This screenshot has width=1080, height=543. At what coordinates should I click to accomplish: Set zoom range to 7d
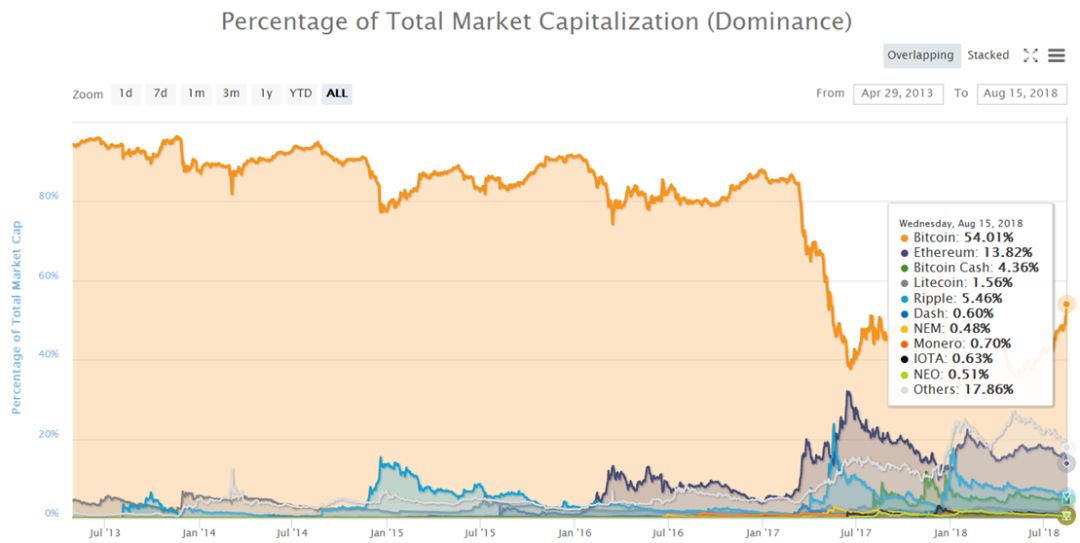160,93
